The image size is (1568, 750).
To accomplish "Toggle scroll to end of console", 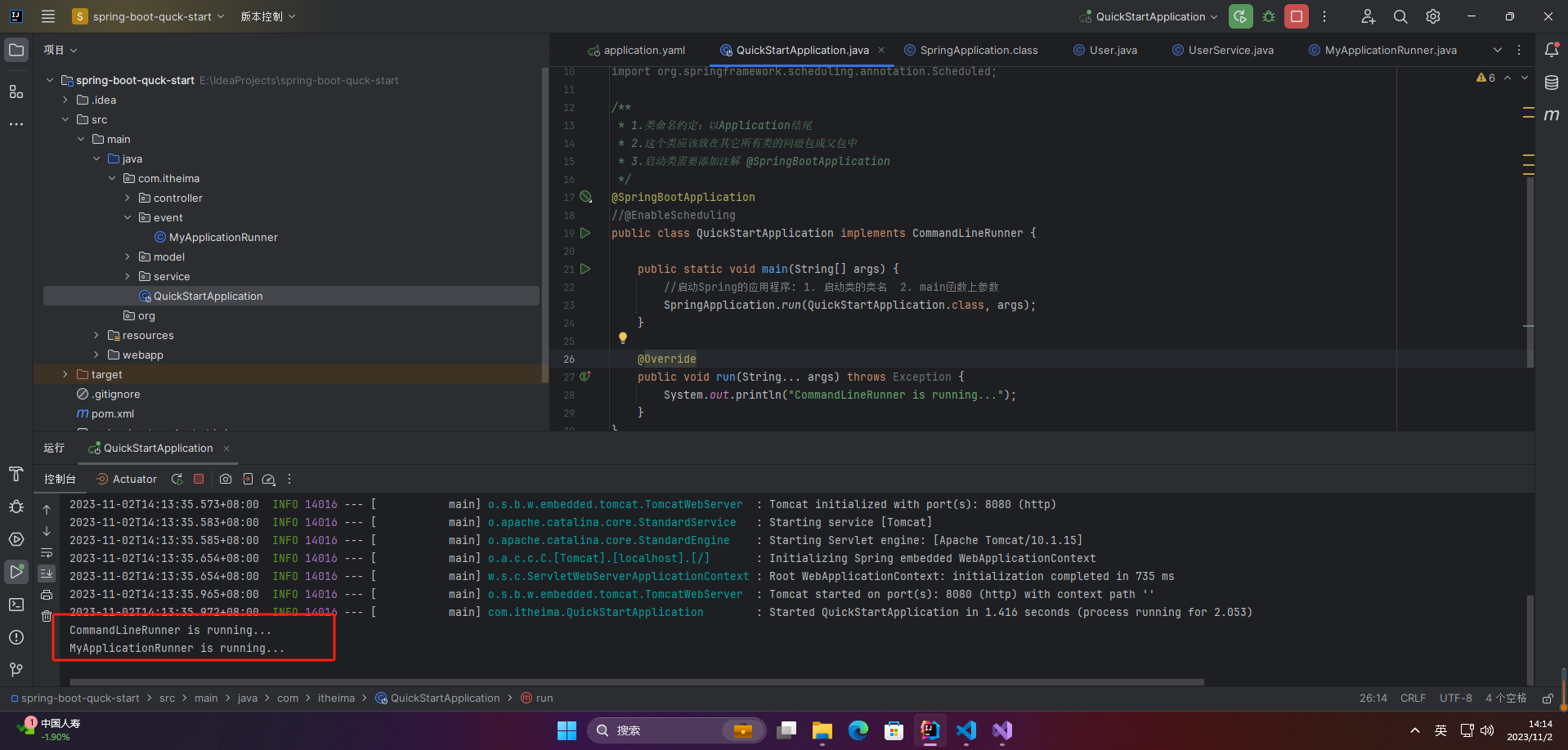I will click(47, 574).
